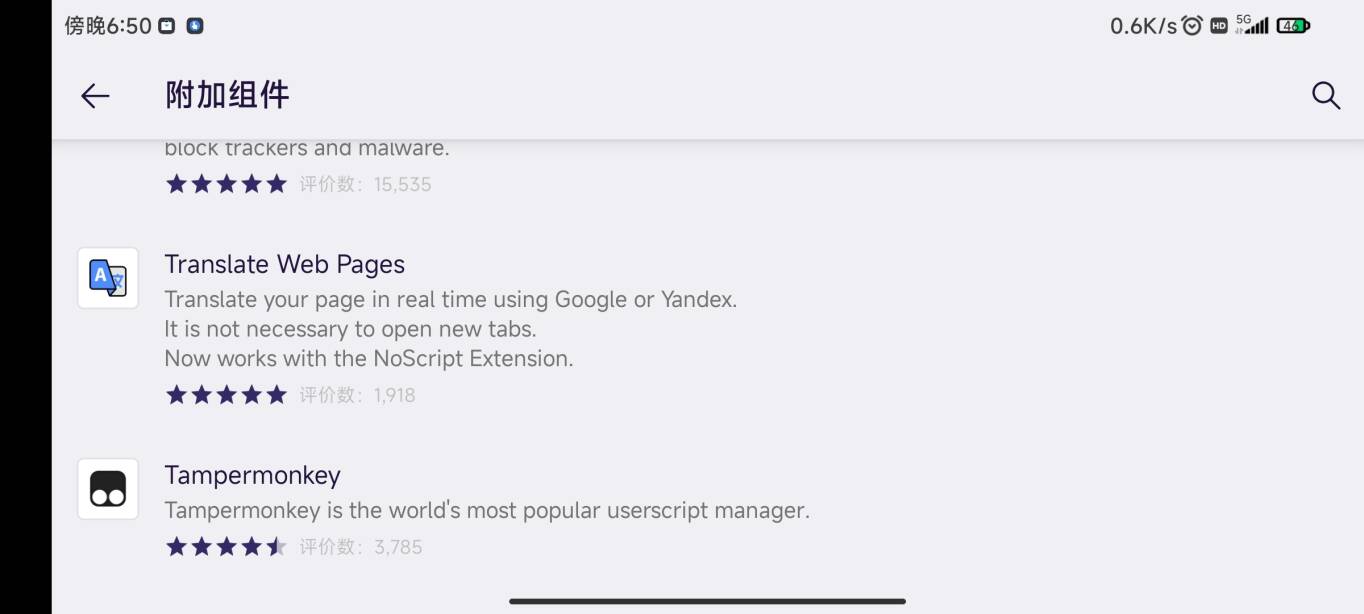
Task: Tap the back arrow icon
Action: coord(95,96)
